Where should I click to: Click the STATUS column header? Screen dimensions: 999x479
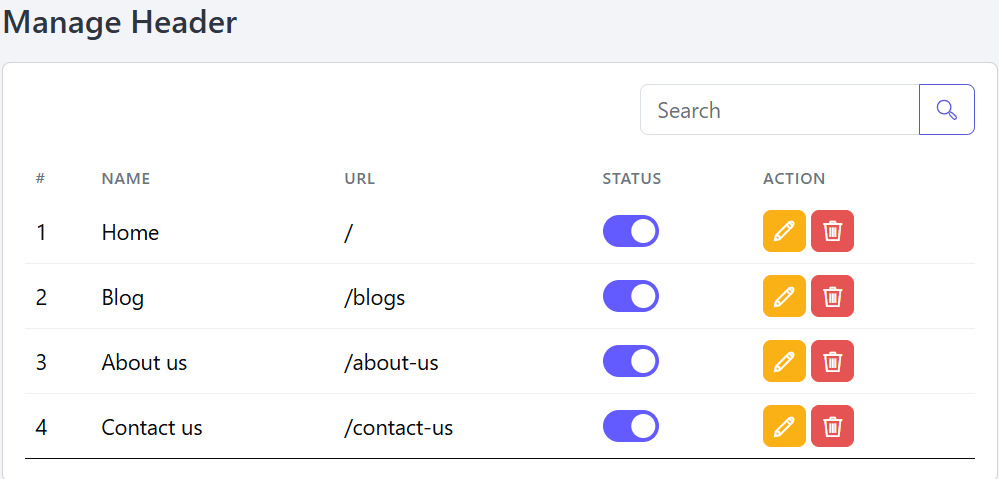click(632, 179)
